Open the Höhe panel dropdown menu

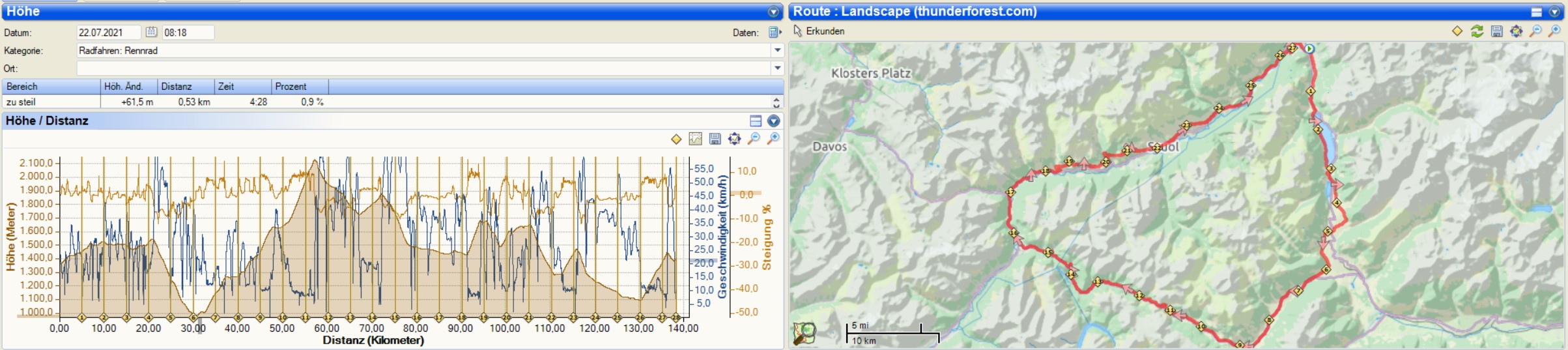773,12
